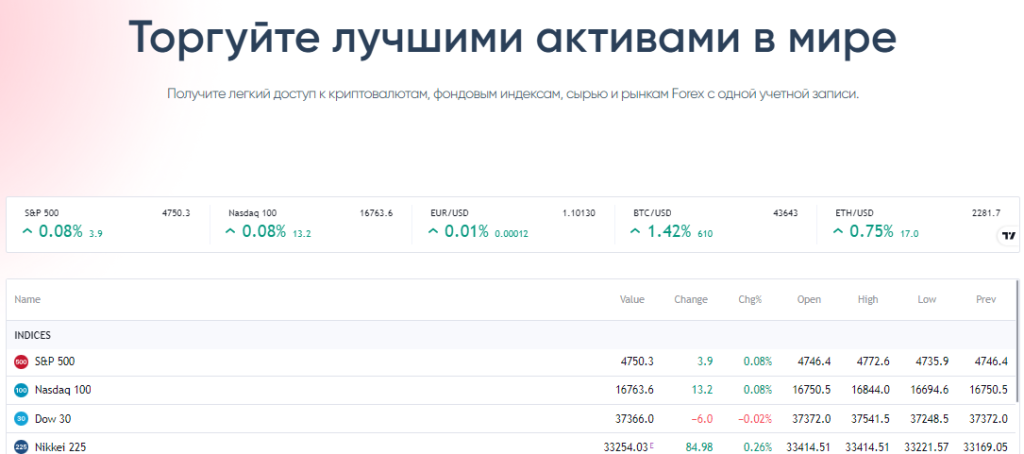Click the green up arrow for EUR/USD

coord(432,231)
